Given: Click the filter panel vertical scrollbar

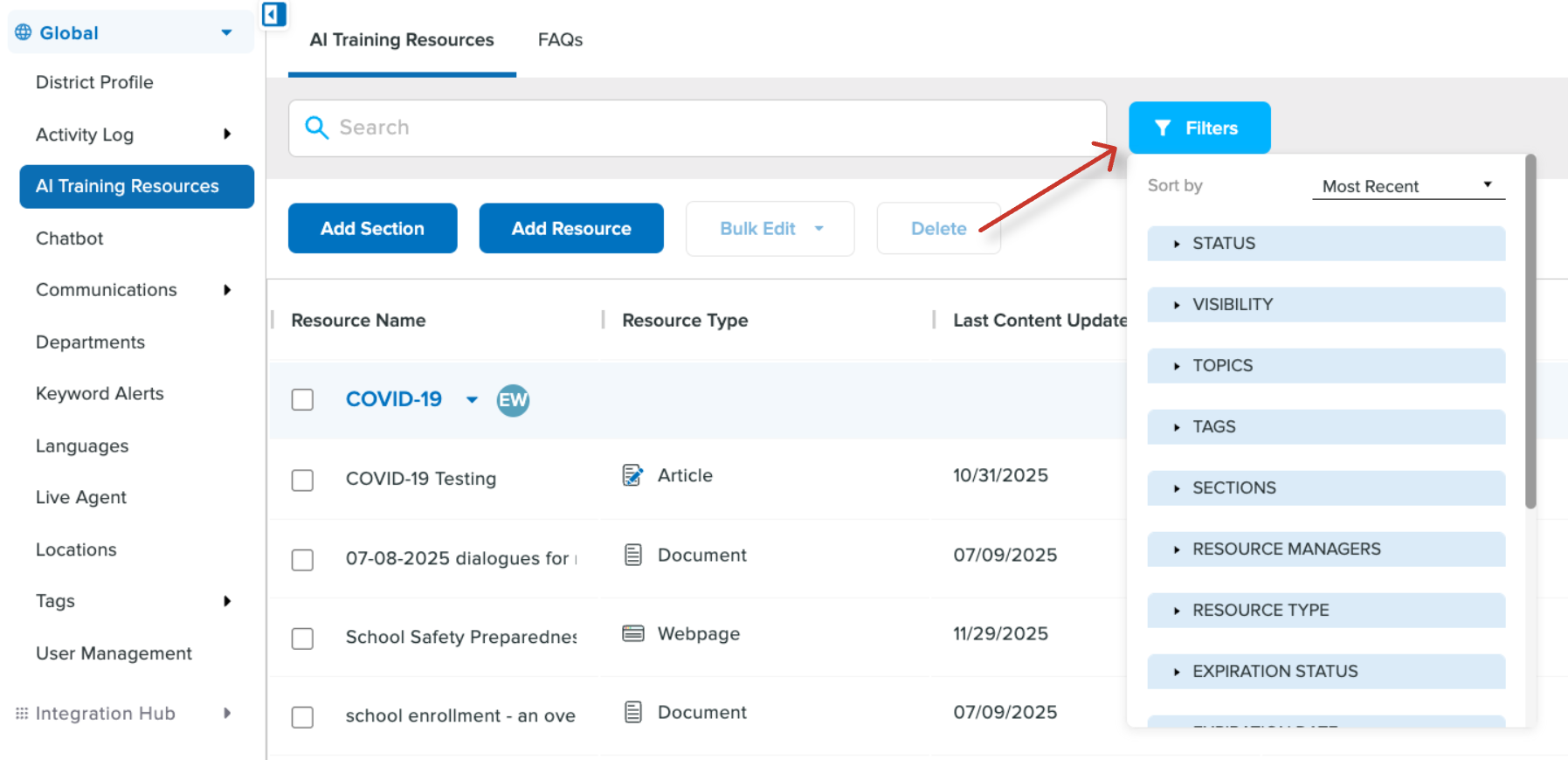Looking at the screenshot, I should click(1530, 332).
